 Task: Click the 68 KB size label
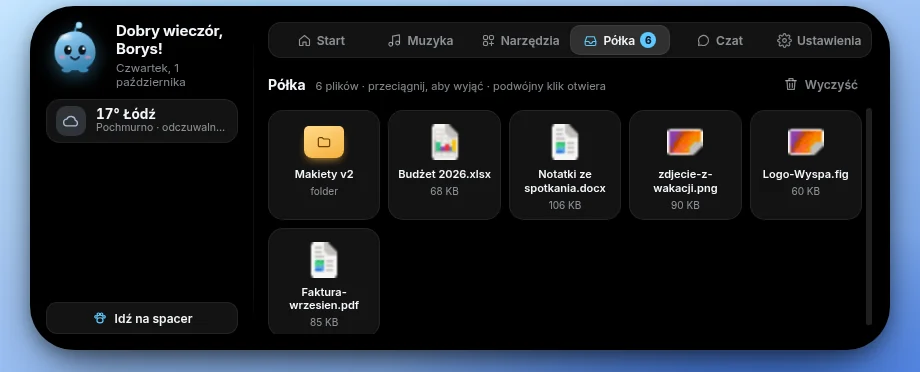tap(445, 191)
